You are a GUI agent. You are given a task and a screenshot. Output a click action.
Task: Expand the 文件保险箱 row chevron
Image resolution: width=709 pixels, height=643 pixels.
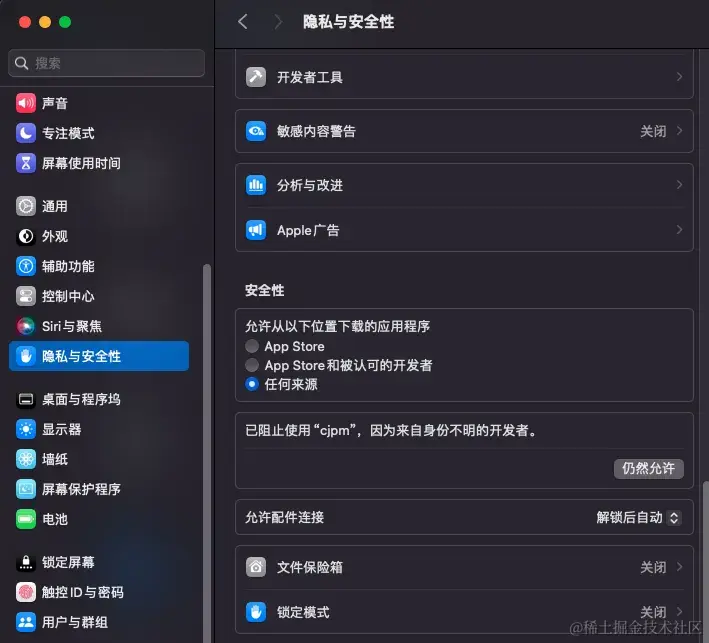pyautogui.click(x=679, y=567)
